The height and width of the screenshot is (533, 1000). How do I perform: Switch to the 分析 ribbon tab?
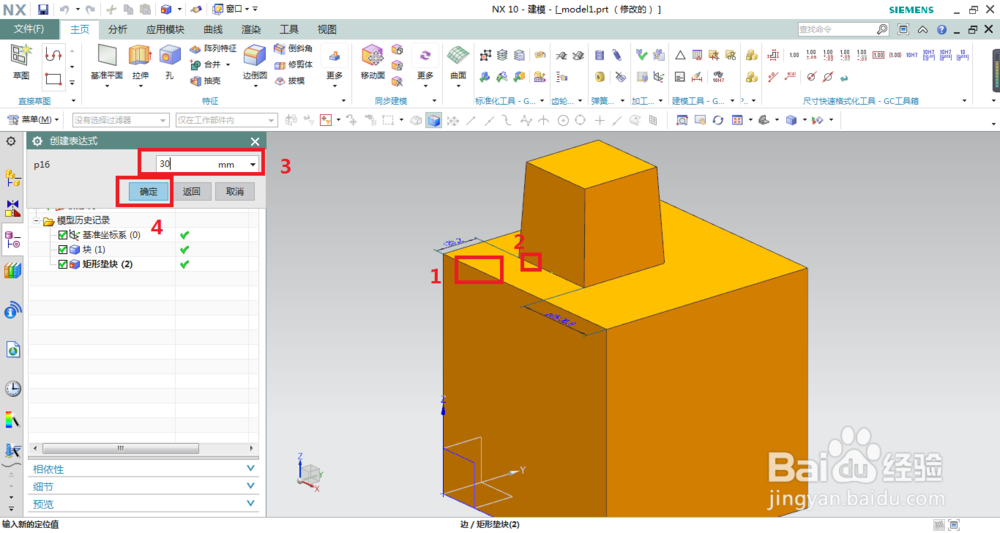click(117, 29)
